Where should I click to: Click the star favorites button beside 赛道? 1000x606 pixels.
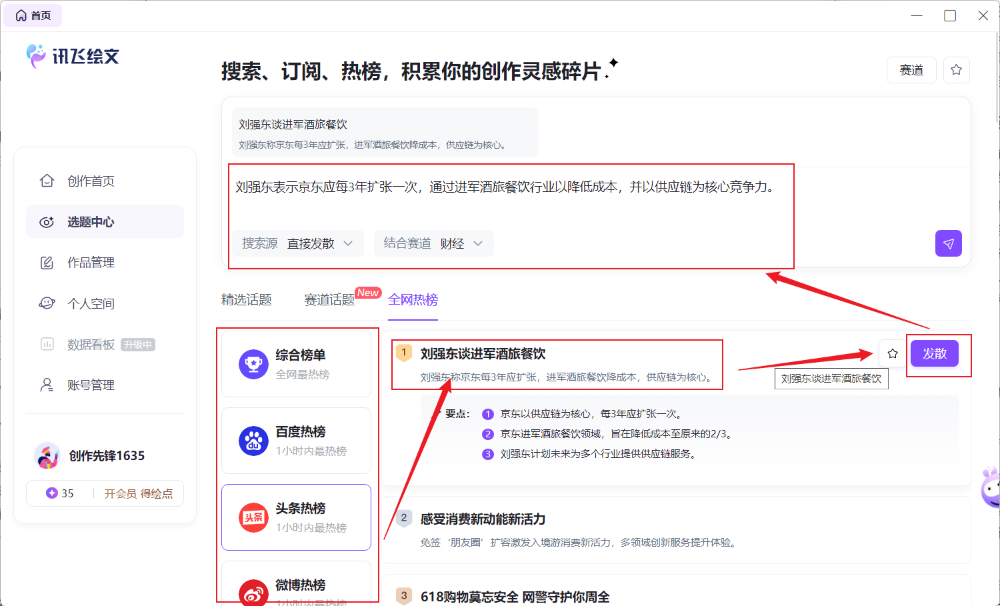(956, 70)
